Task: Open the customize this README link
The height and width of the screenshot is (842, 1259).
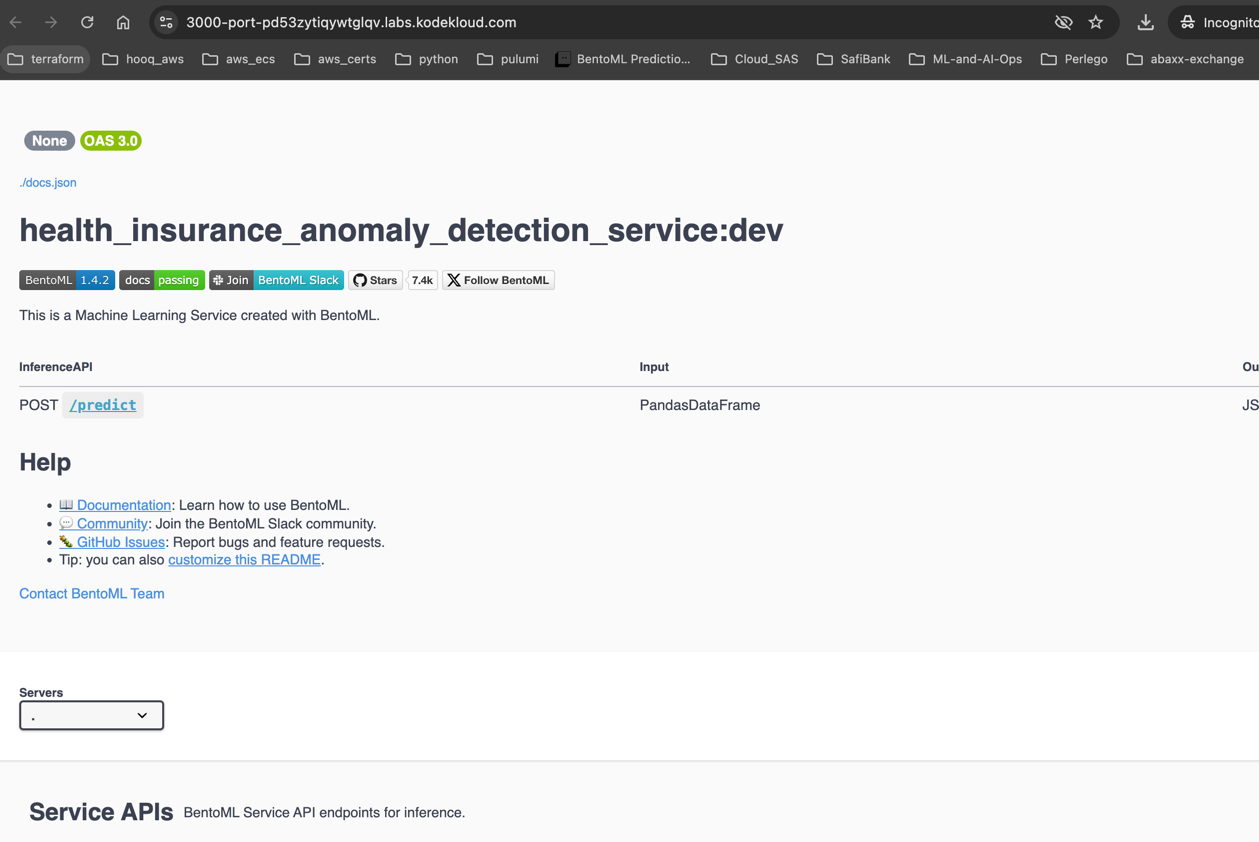Action: coord(244,560)
